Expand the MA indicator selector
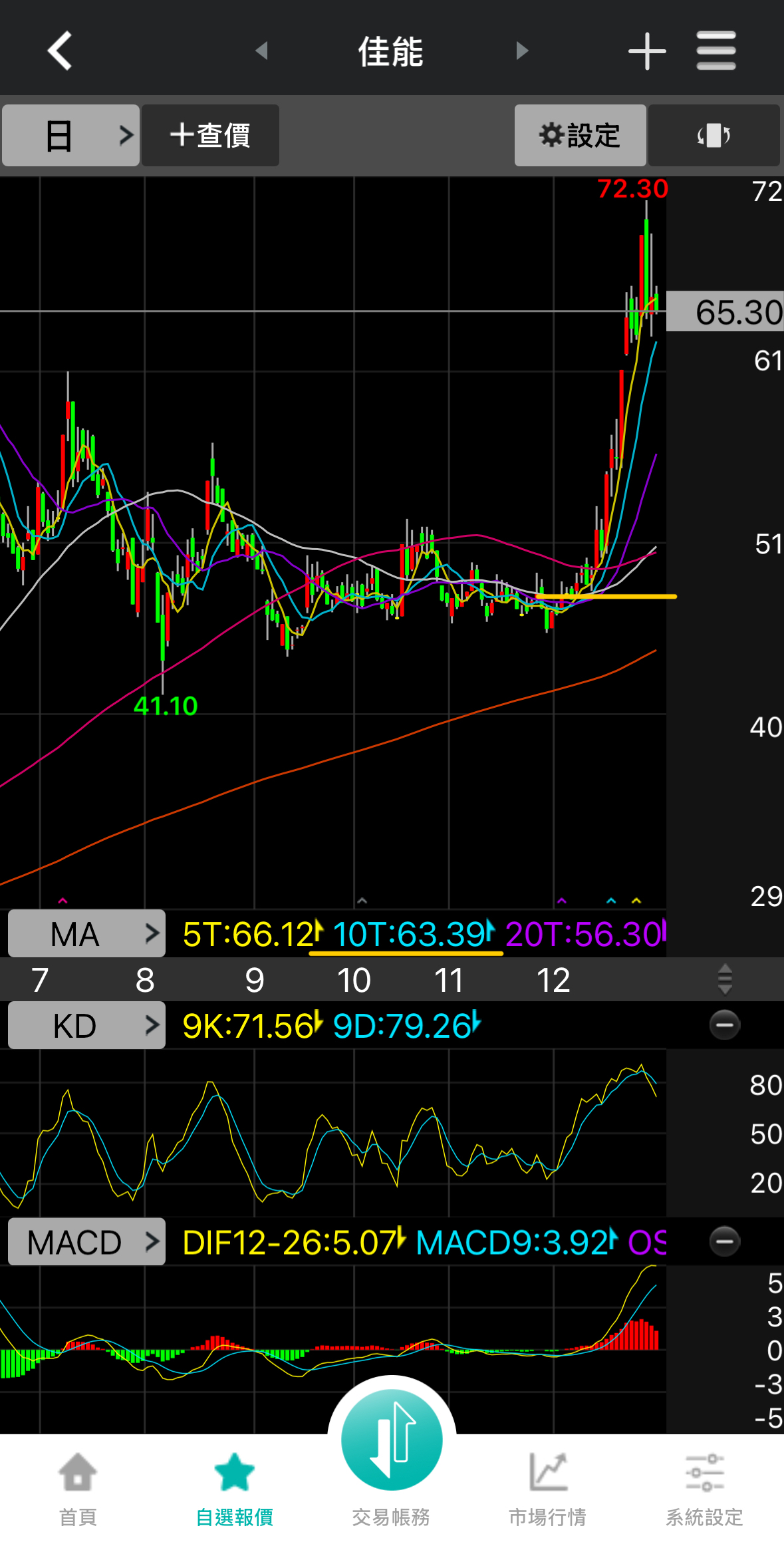The height and width of the screenshot is (1556, 784). (86, 934)
